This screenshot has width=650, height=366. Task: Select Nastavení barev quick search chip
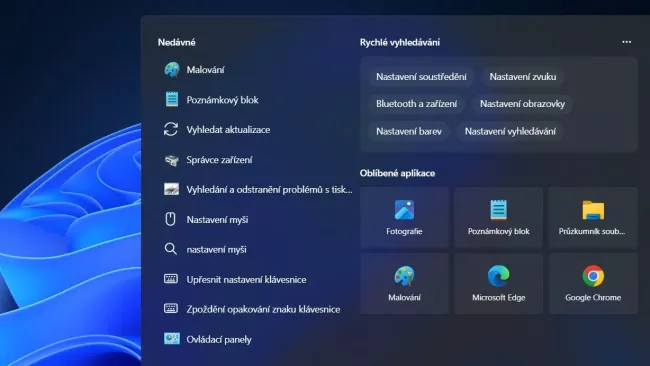409,131
